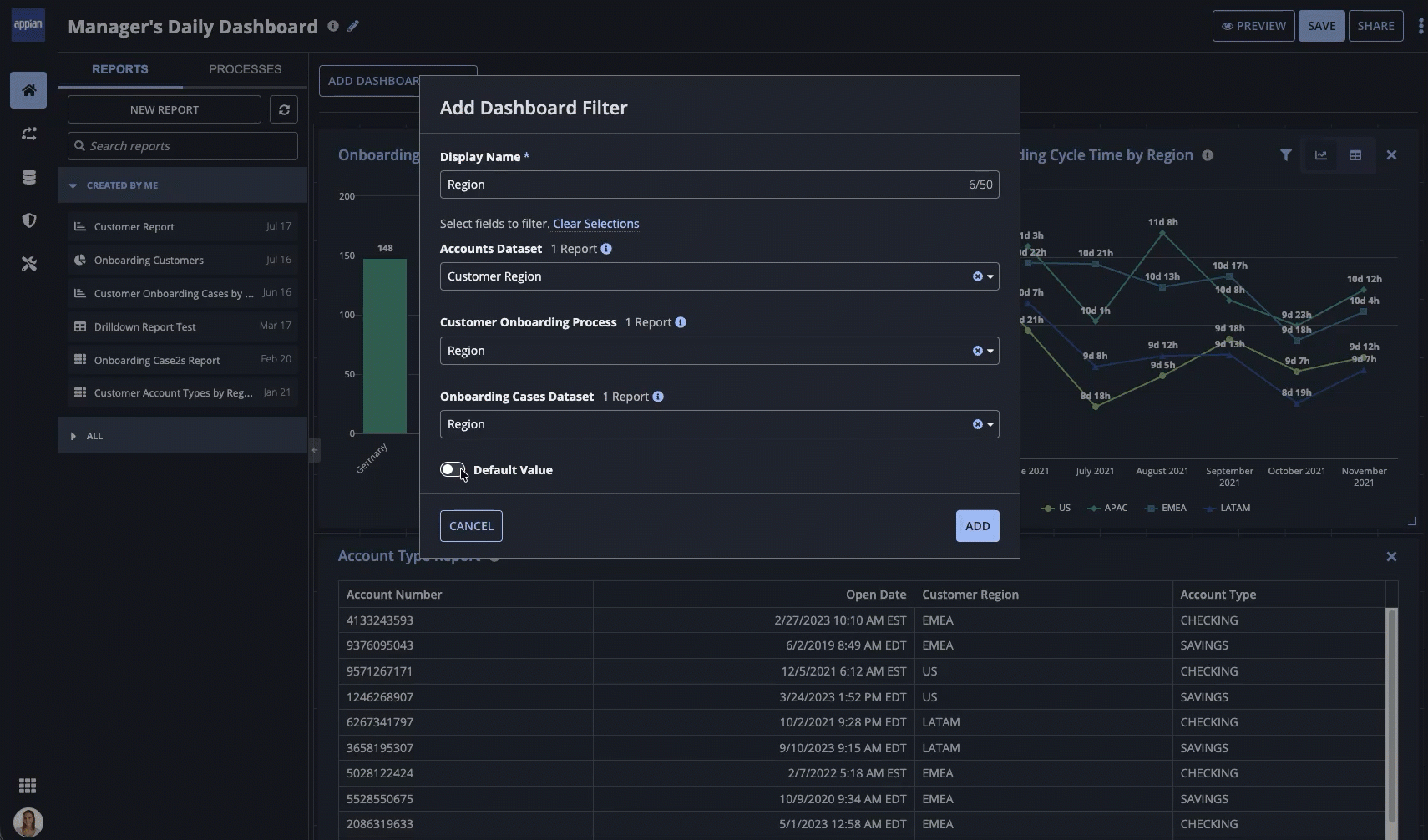Click the Onboarding Cases Dataset info icon
The image size is (1428, 840).
pyautogui.click(x=658, y=397)
